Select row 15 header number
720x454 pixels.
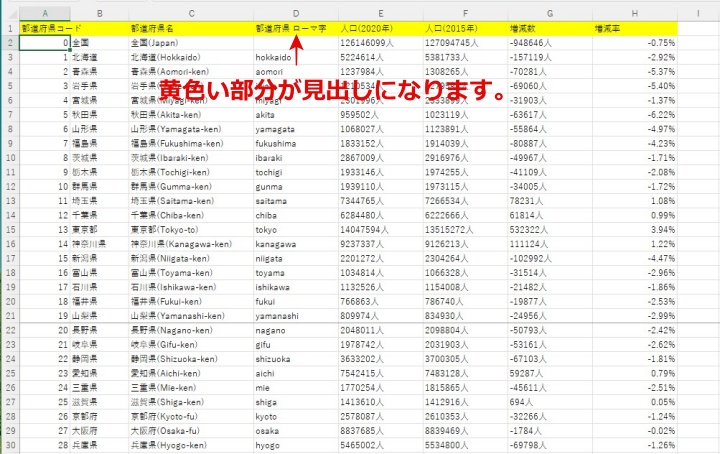point(10,230)
